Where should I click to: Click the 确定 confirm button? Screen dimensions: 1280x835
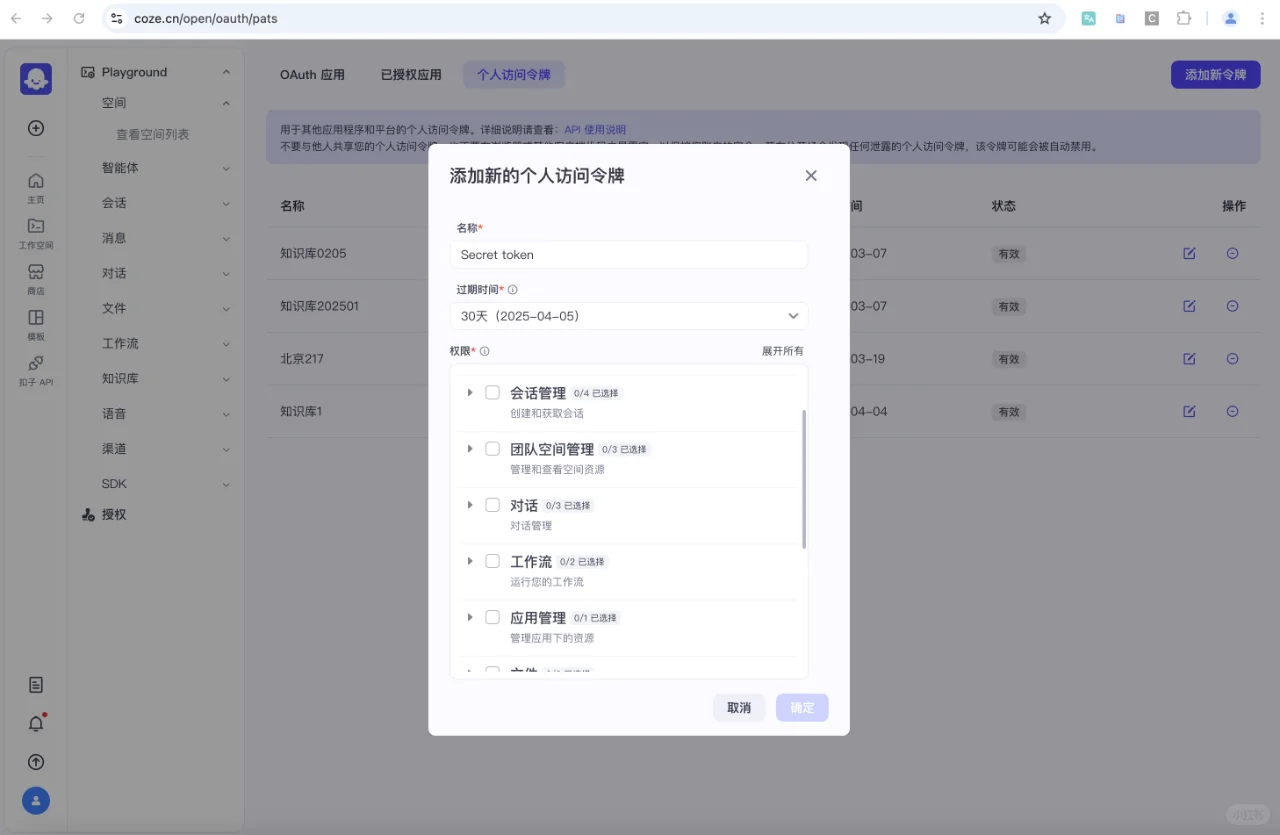(x=802, y=708)
